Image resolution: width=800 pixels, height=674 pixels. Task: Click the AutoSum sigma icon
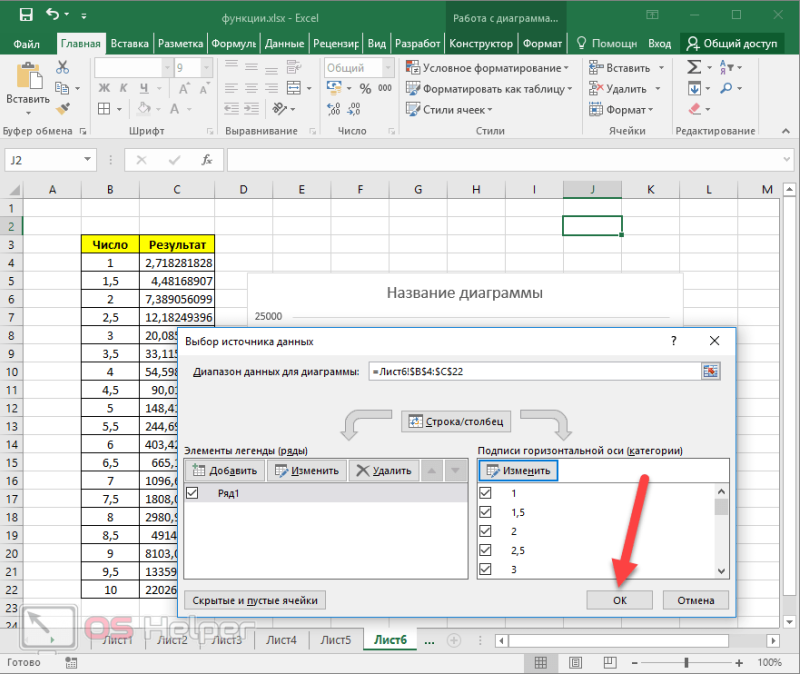pos(694,67)
